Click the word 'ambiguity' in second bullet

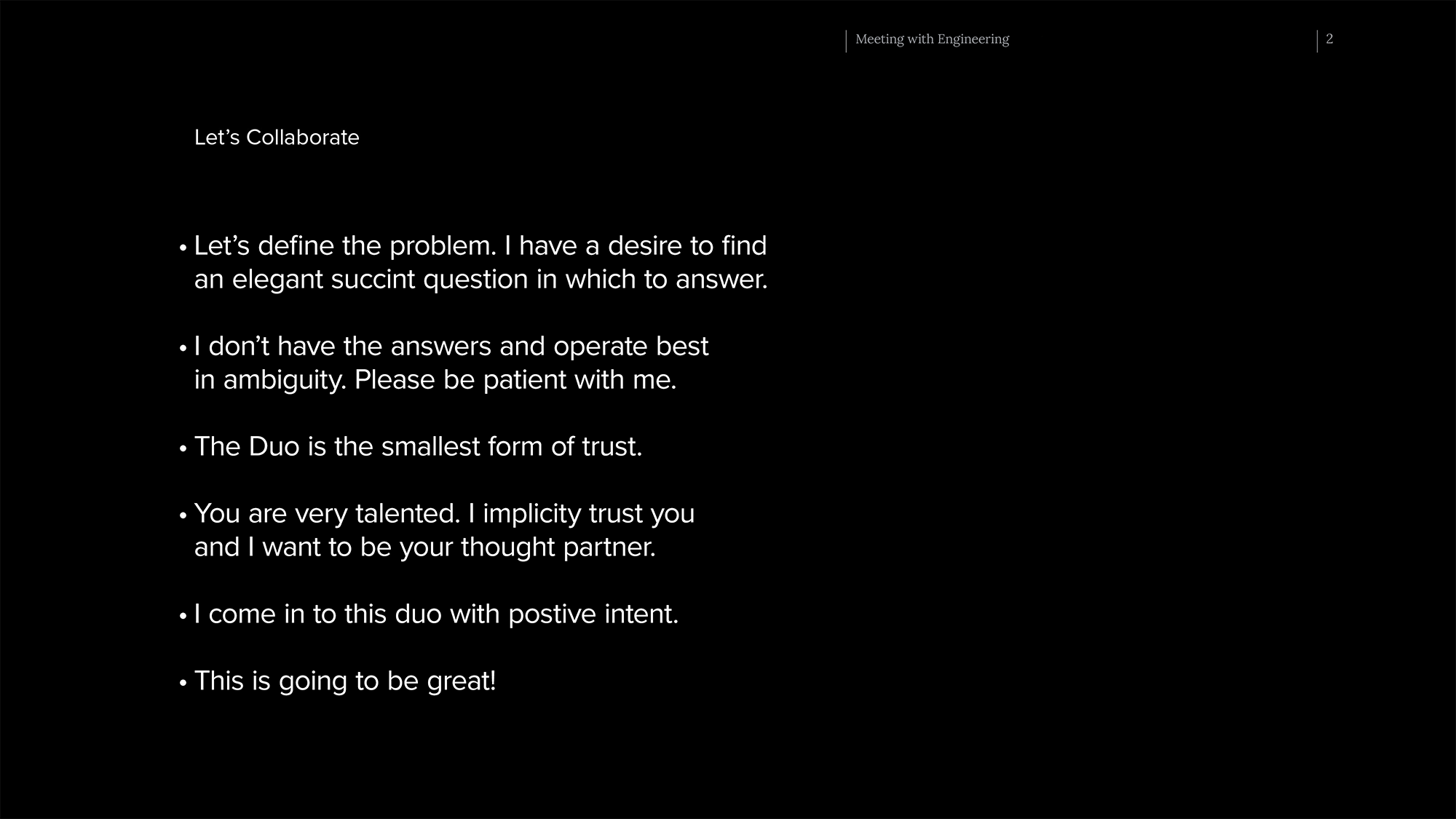285,380
